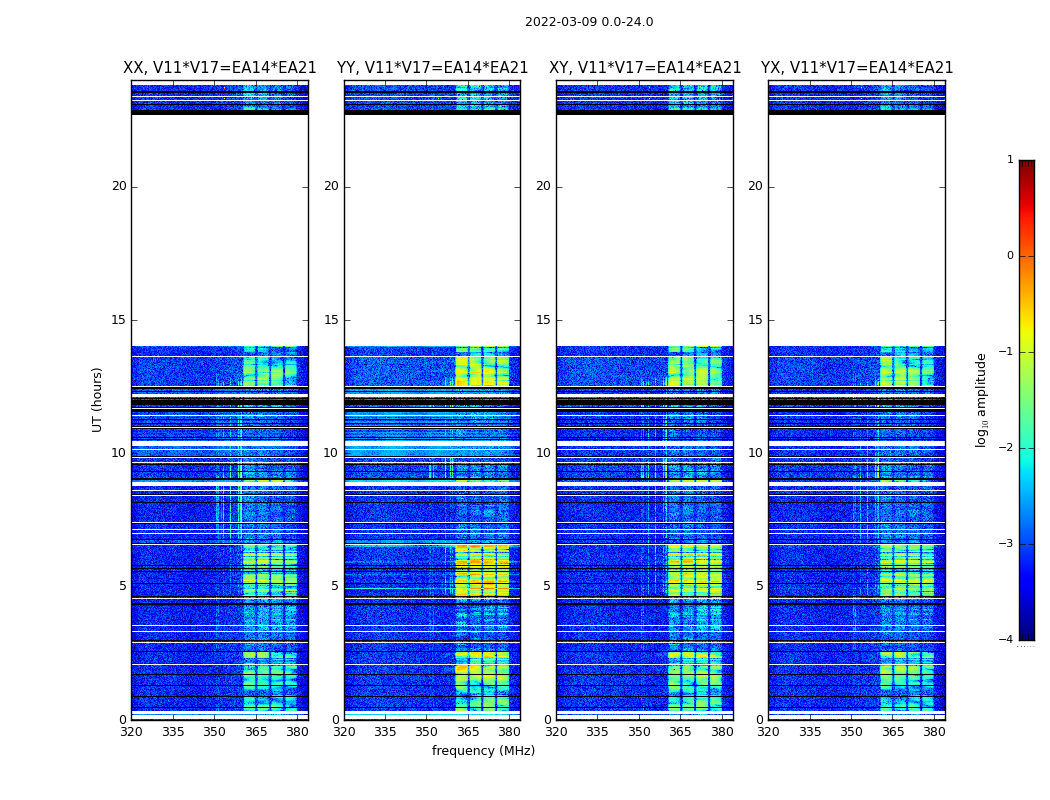Viewport: 1050px width, 800px height.
Task: Click the UT (hours) axis label
Action: click(x=97, y=400)
